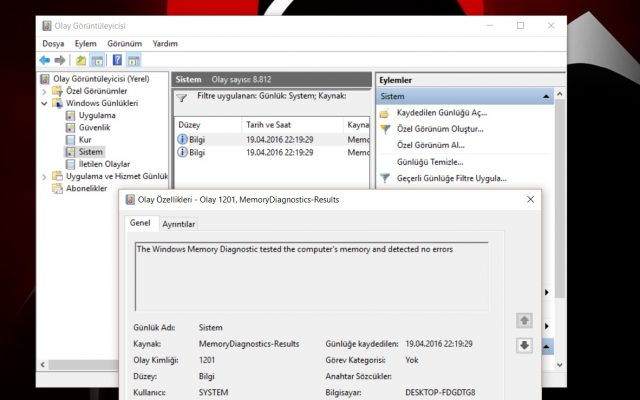The width and height of the screenshot is (640, 400).
Task: Click the filter funnel icon above event list
Action: click(182, 98)
